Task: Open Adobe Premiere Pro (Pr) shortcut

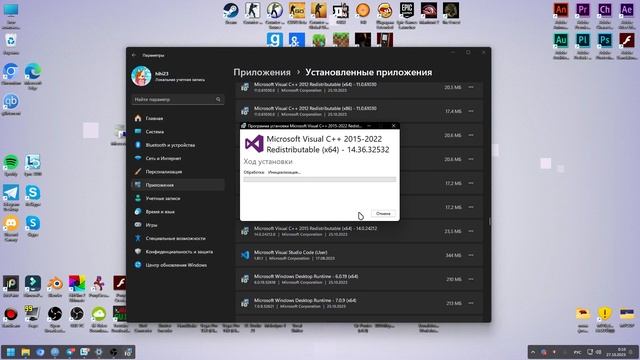Action: 583,15
